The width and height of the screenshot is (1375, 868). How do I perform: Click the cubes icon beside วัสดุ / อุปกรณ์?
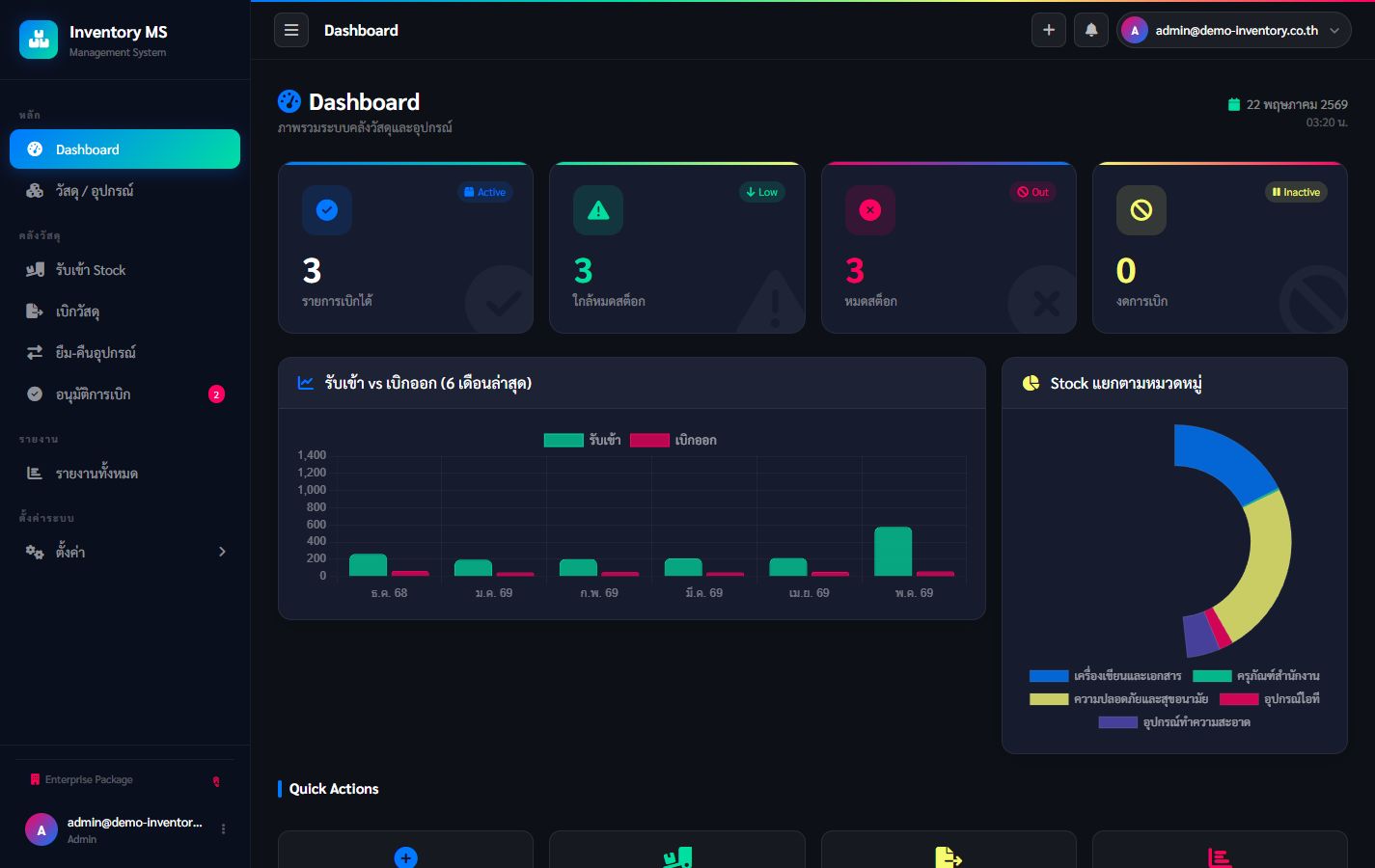pyautogui.click(x=35, y=191)
